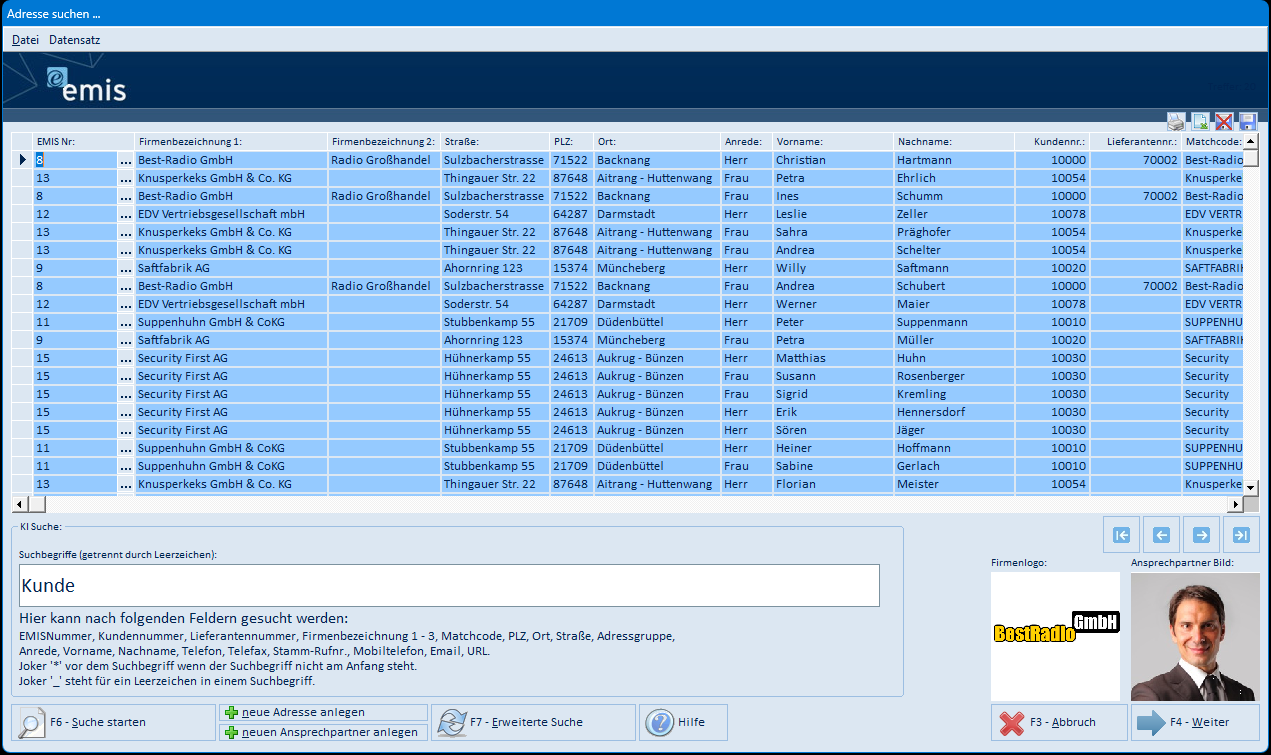This screenshot has height=755, width=1271.
Task: Print the address list via printer icon
Action: click(1176, 122)
